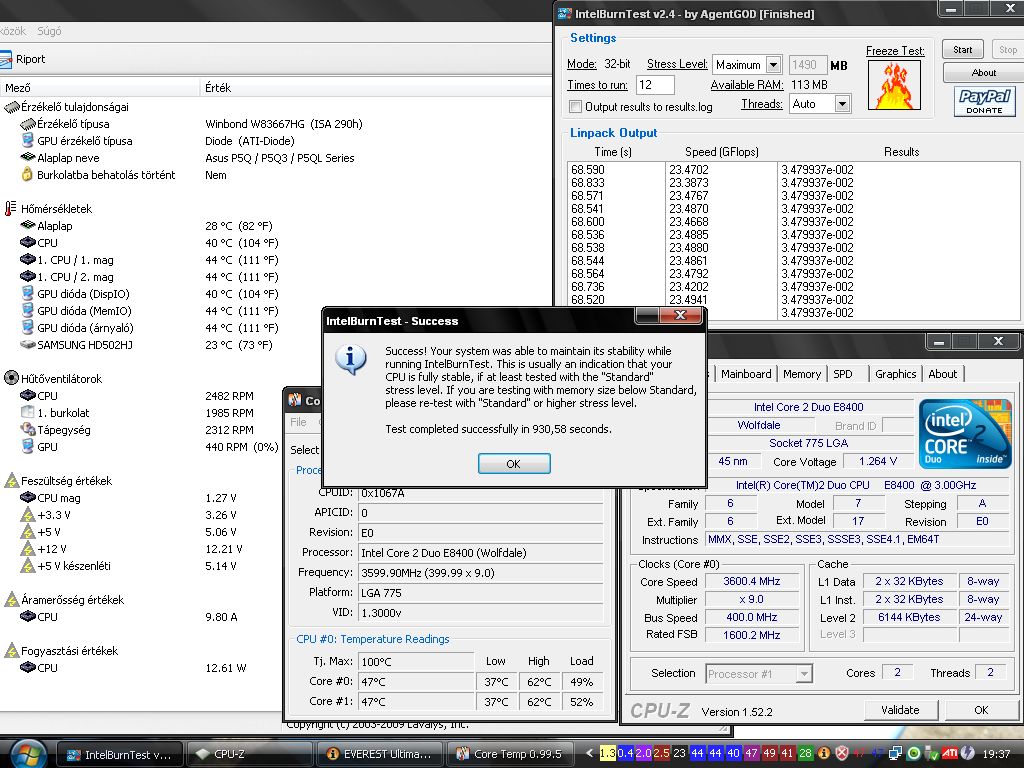Click the blue info icon in the Success dialog

(x=351, y=359)
